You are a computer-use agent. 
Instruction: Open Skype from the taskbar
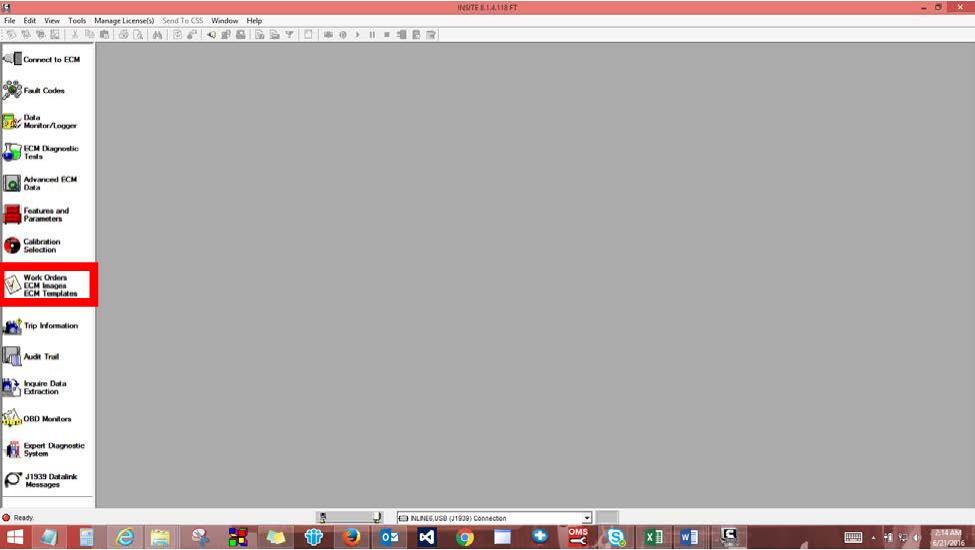[x=616, y=537]
